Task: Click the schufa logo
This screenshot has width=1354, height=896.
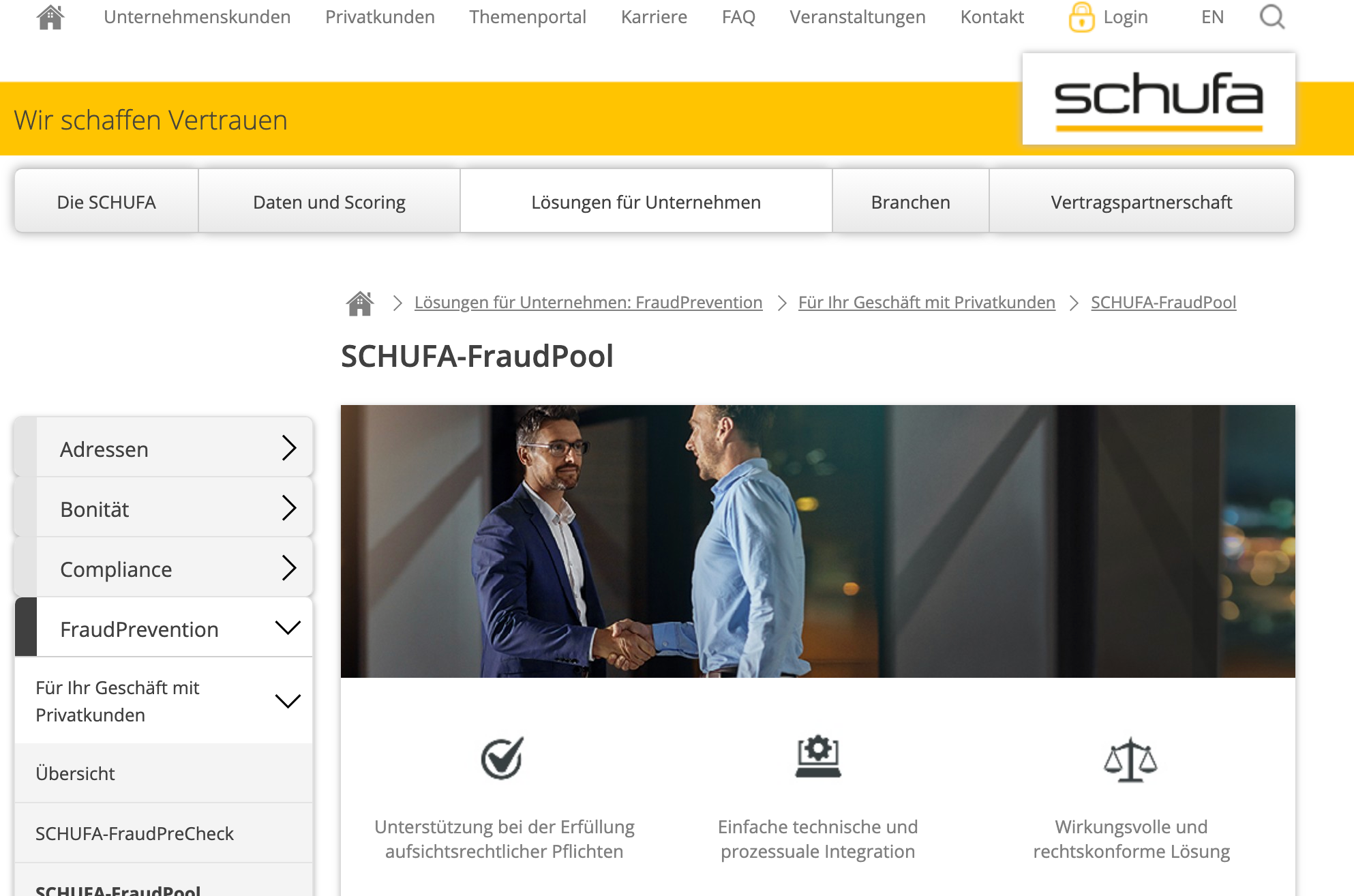Action: pyautogui.click(x=1158, y=100)
